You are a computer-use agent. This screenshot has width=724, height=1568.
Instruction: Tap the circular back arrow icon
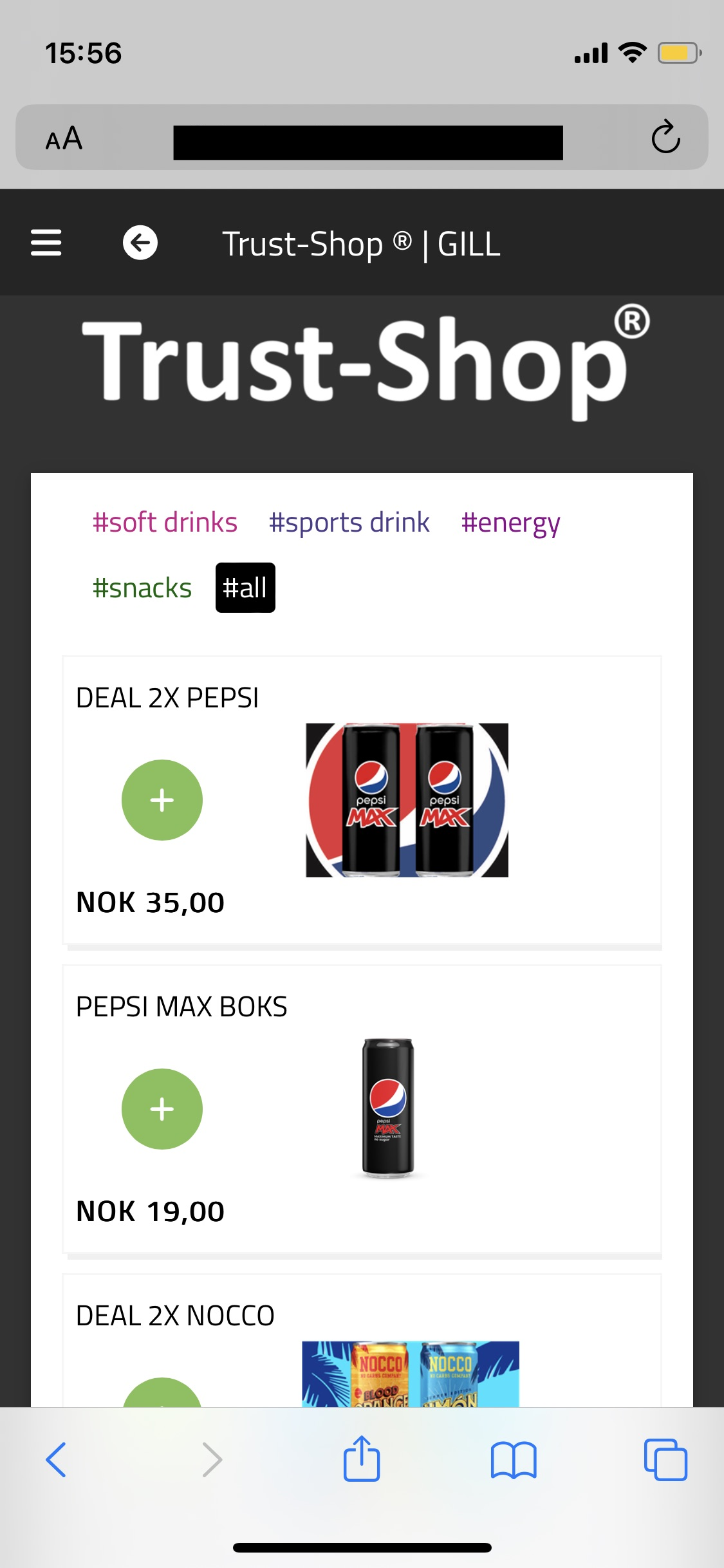pos(140,243)
